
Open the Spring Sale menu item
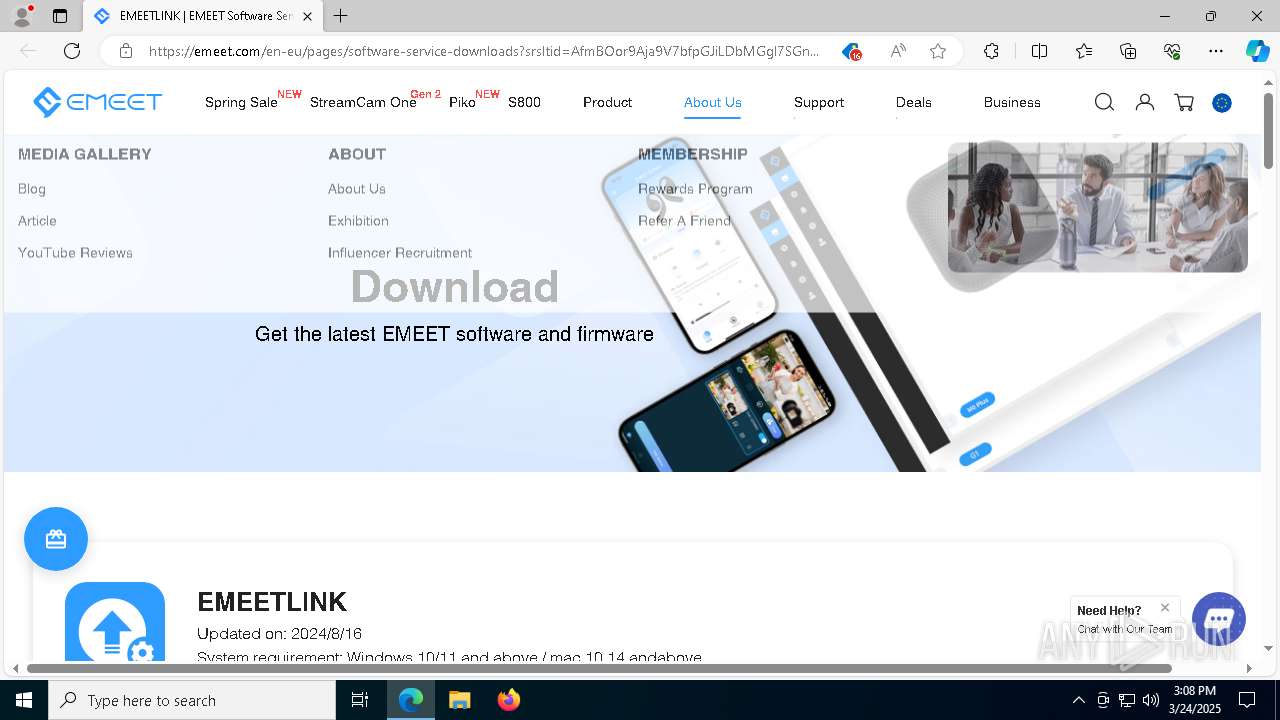tap(241, 102)
